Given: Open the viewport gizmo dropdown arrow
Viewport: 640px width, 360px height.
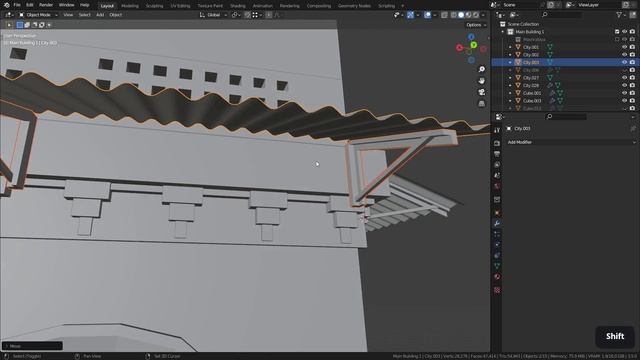Looking at the screenshot, I should click(x=418, y=15).
